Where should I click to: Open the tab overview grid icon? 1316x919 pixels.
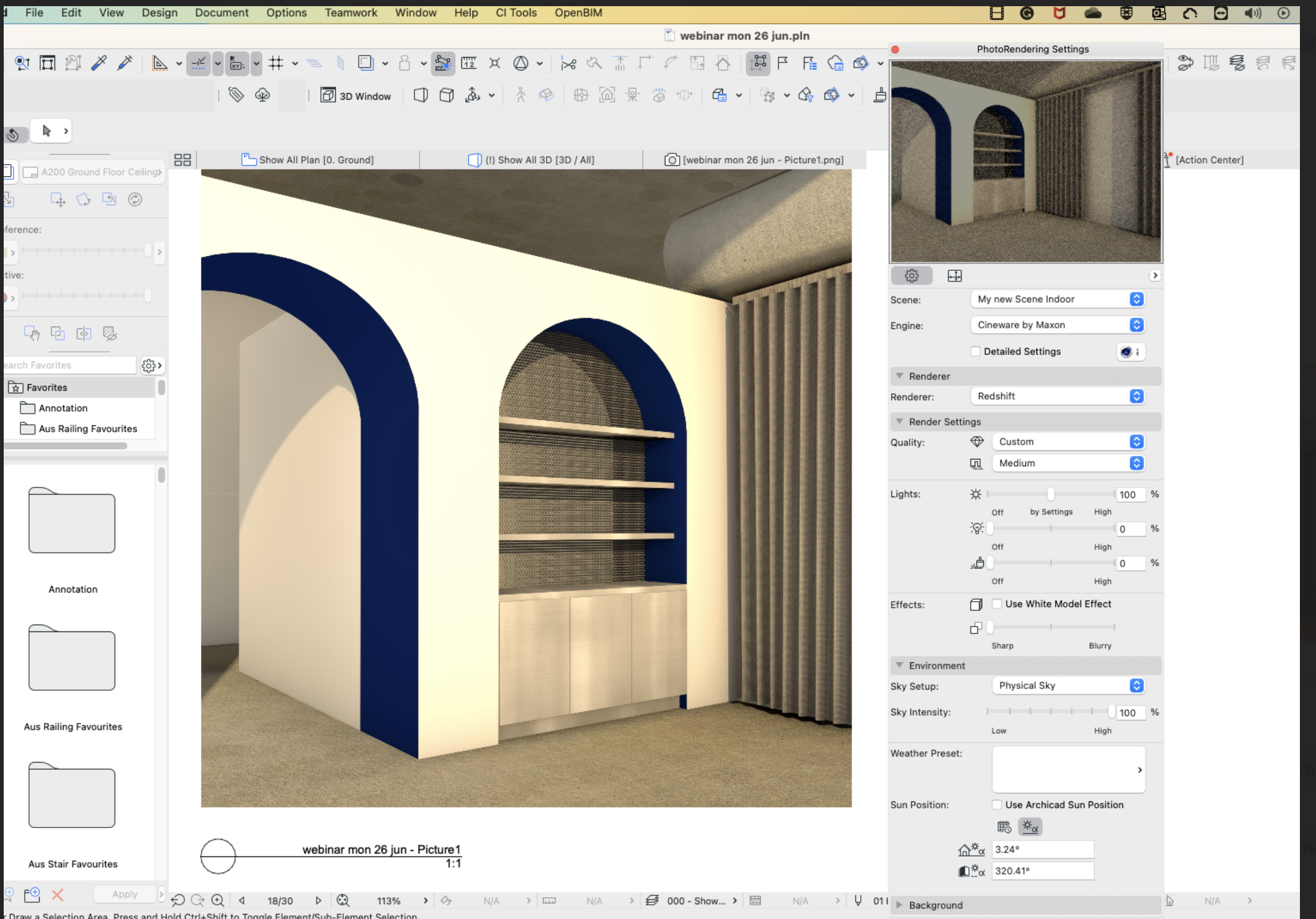point(182,160)
